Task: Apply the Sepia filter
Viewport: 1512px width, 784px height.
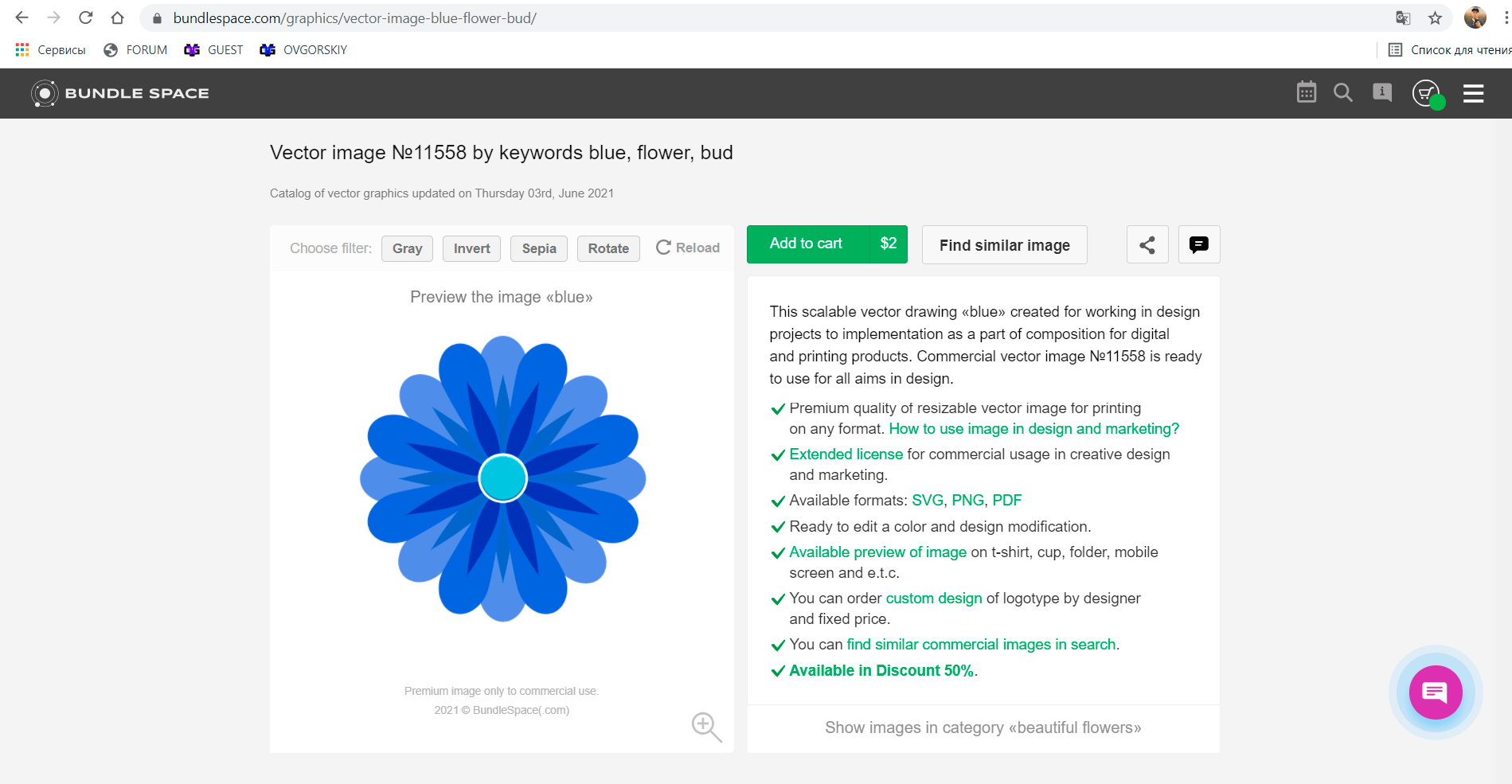Action: pos(539,248)
